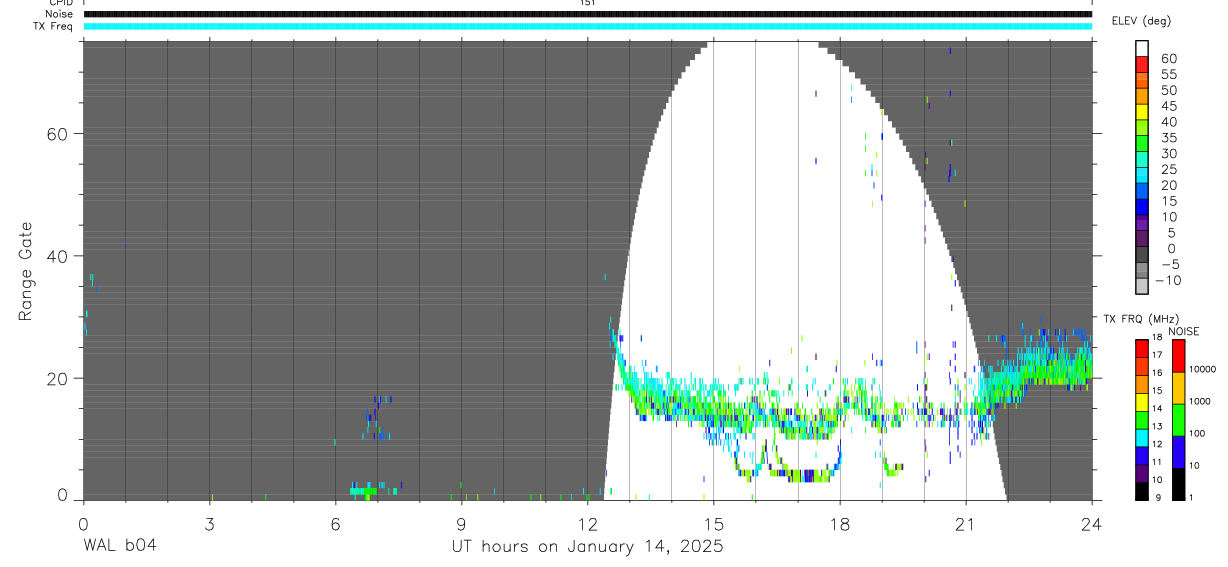Click the light gray -10 elevation swatch
The image size is (1228, 567).
[x=1142, y=286]
